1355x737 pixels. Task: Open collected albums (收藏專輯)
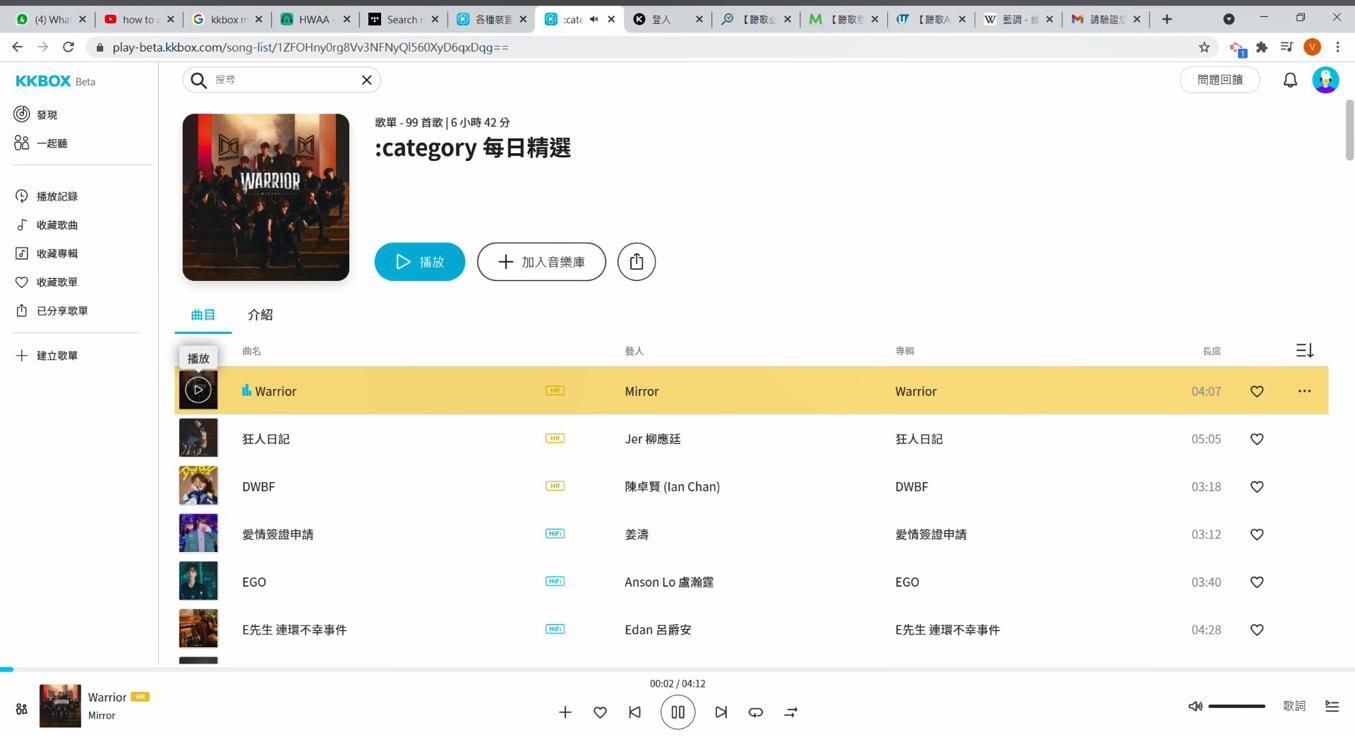pyautogui.click(x=46, y=253)
